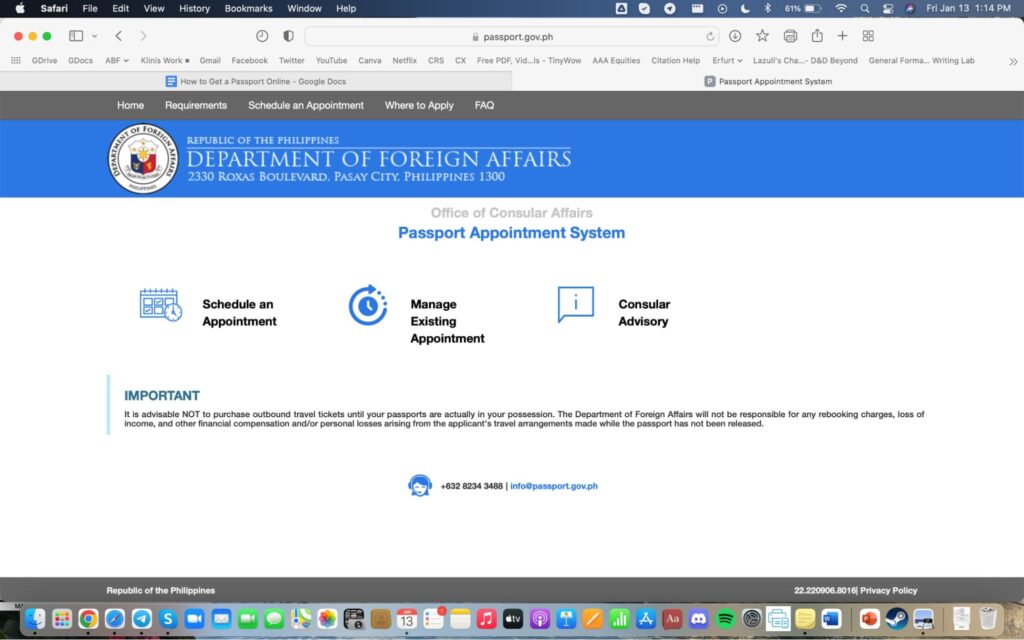Toggle the Safari sidebar
Image resolution: width=1024 pixels, height=640 pixels.
76,36
